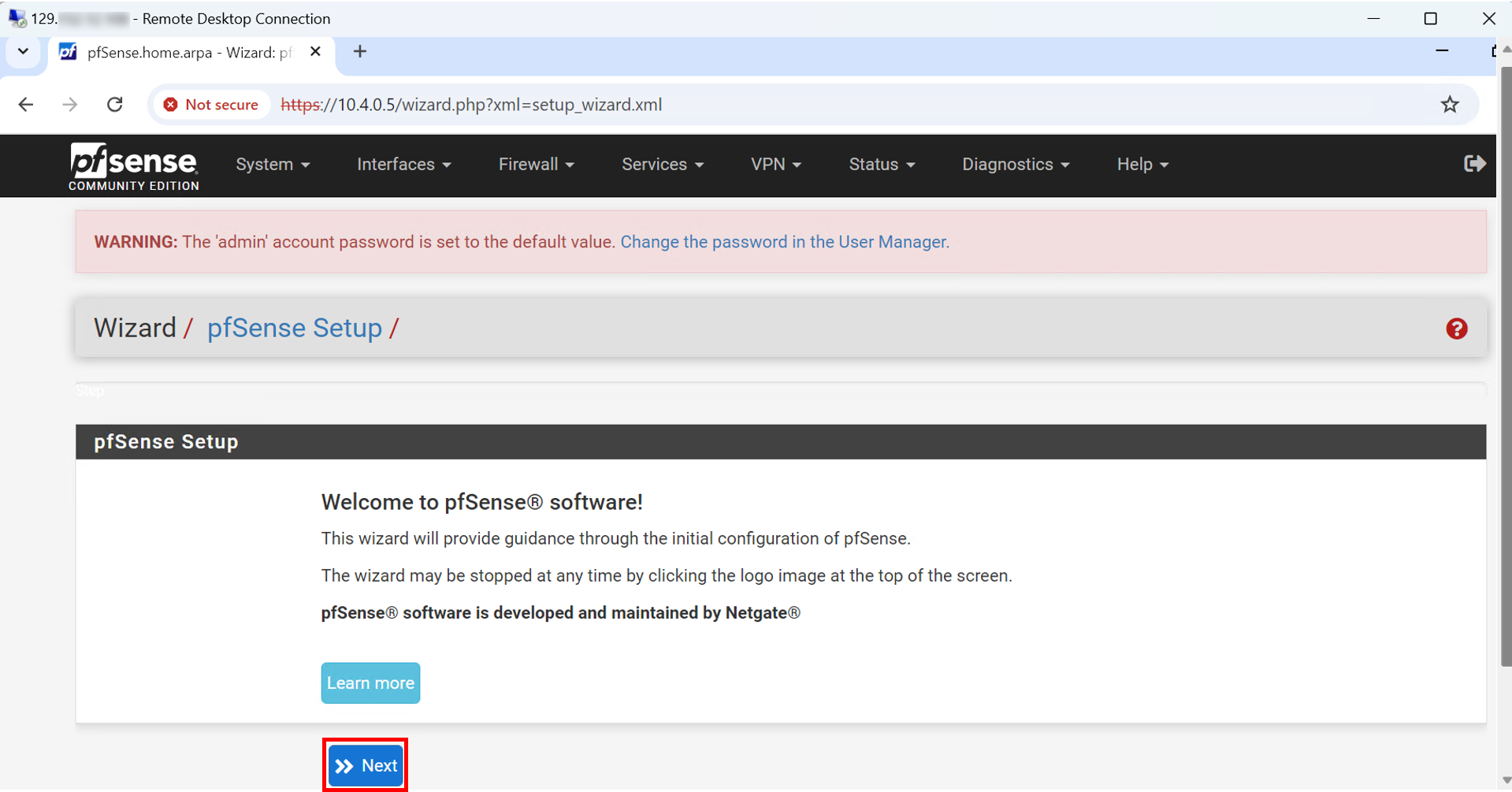The width and height of the screenshot is (1512, 792).
Task: Bookmark this page with the star icon
Action: tap(1450, 105)
